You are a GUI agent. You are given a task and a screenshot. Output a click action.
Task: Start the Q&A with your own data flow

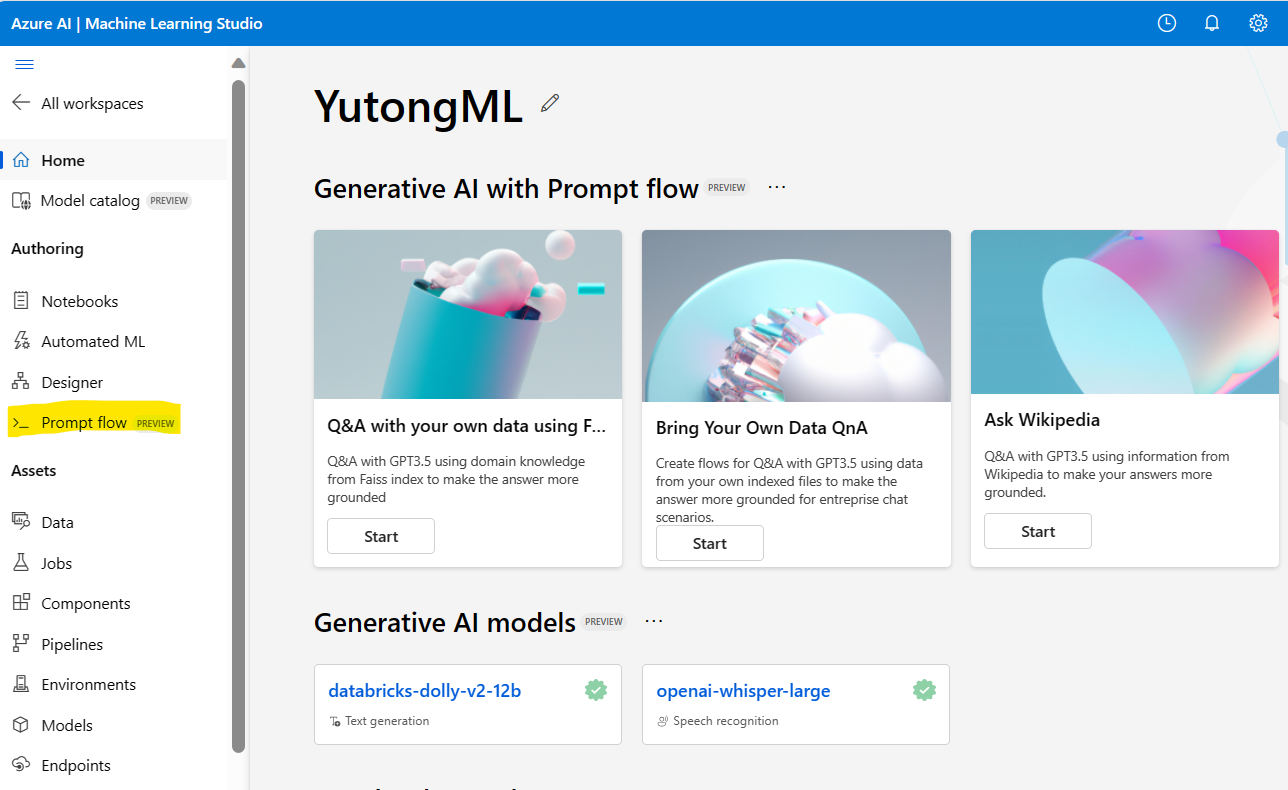(x=381, y=536)
